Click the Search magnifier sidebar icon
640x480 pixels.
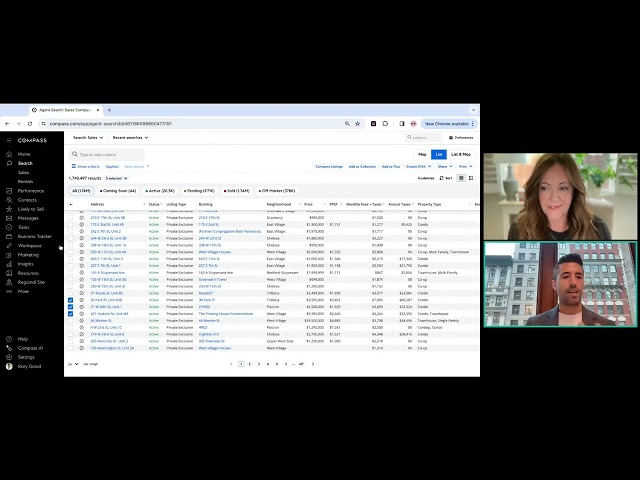coord(9,163)
